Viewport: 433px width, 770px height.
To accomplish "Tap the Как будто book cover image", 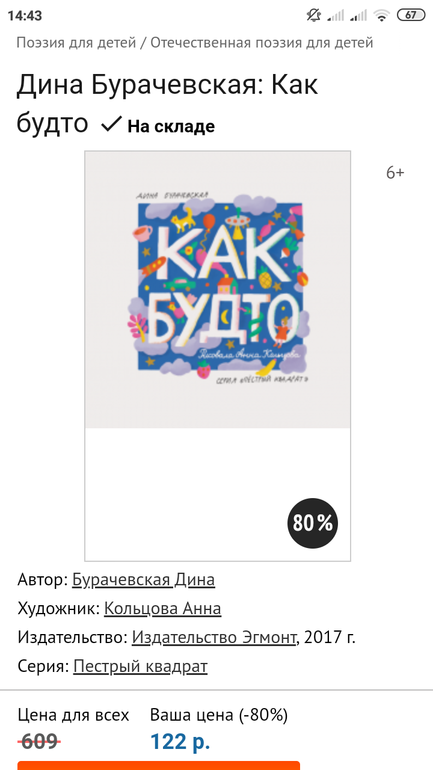I will [217, 290].
